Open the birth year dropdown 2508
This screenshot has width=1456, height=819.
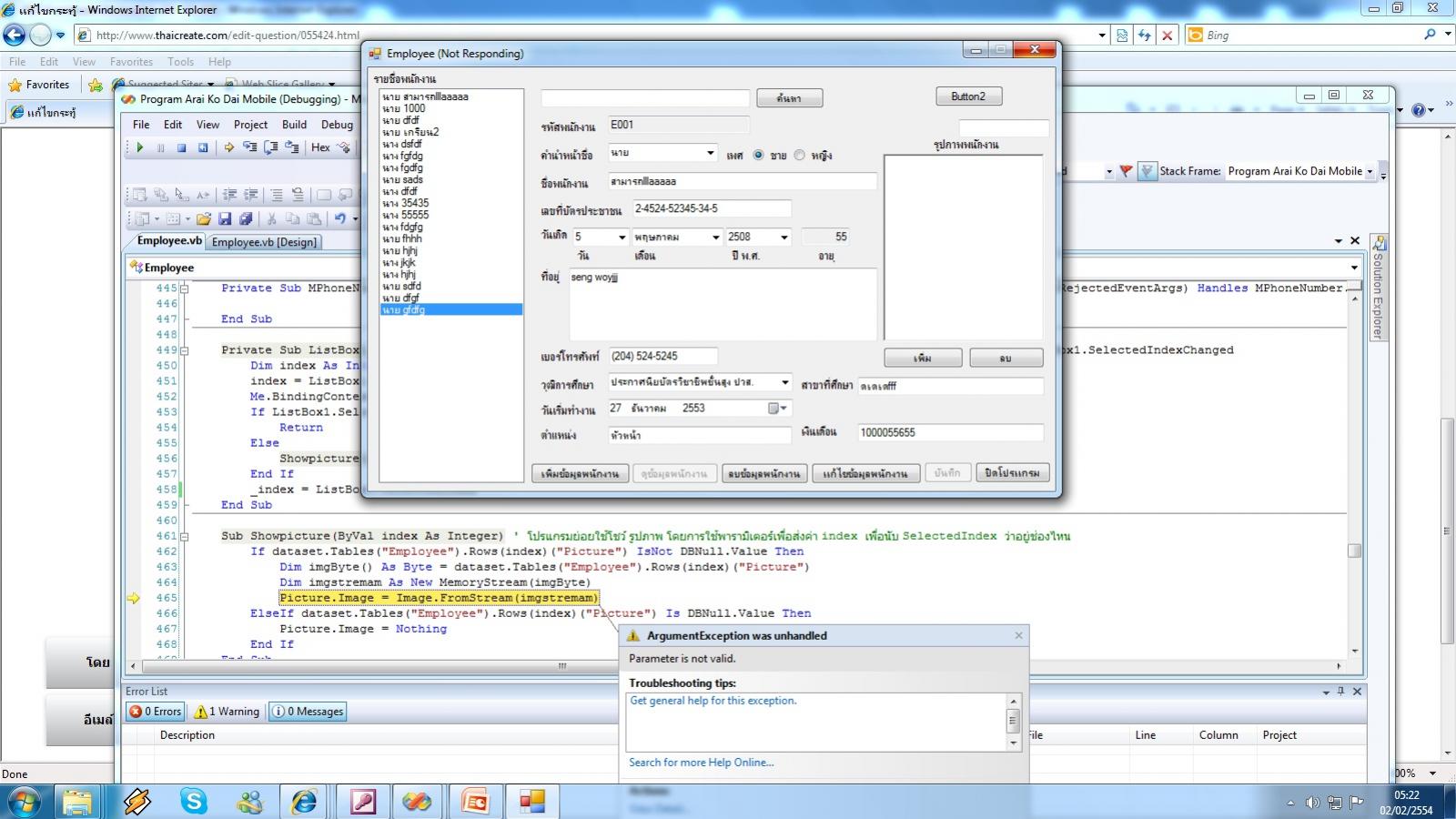(x=784, y=238)
